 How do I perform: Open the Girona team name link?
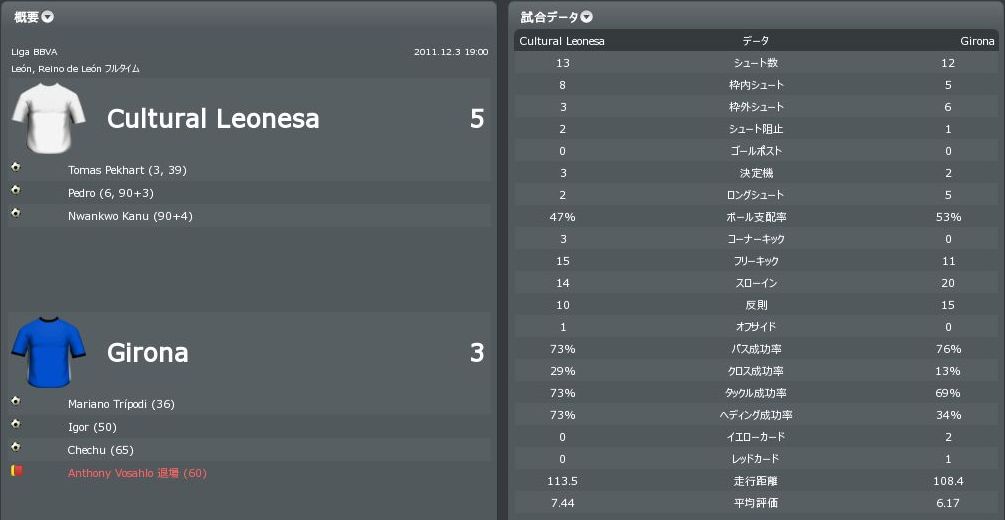tap(148, 353)
